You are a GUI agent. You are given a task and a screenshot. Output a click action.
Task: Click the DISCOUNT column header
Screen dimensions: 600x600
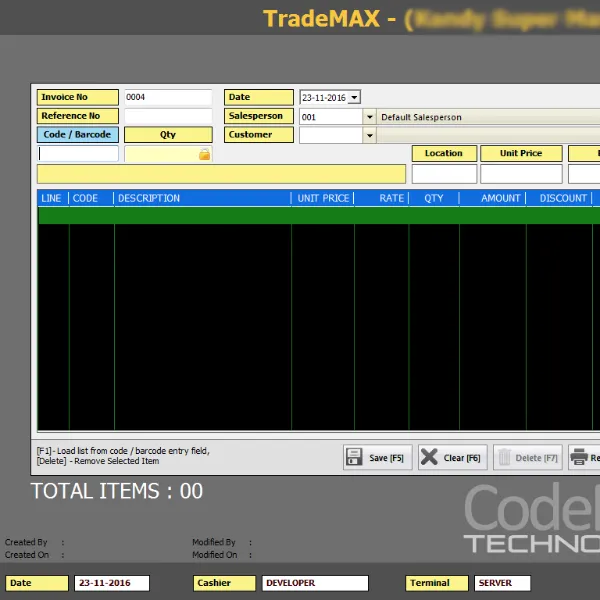click(x=559, y=198)
